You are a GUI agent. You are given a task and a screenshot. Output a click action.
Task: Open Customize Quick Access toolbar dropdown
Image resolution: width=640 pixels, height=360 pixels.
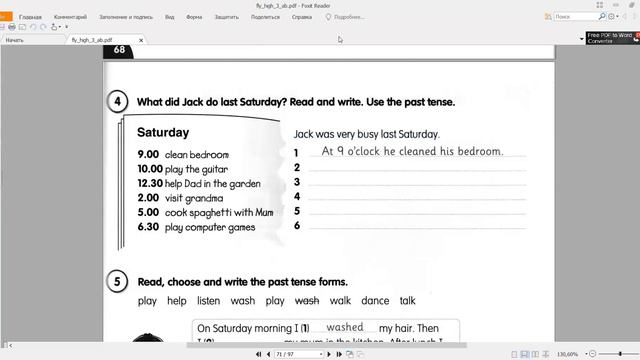pyautogui.click(x=67, y=27)
